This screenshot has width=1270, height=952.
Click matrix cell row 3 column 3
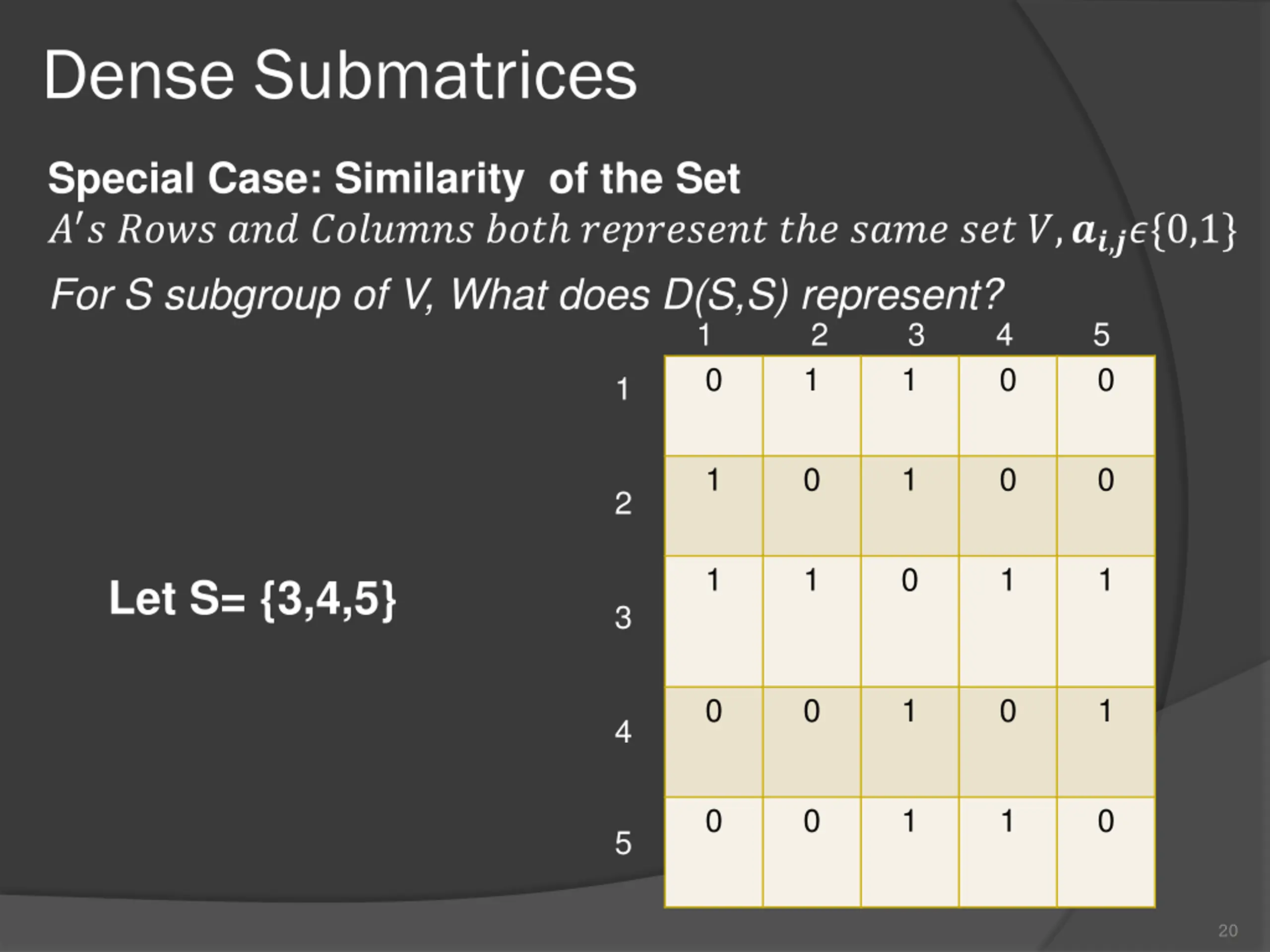pos(910,621)
